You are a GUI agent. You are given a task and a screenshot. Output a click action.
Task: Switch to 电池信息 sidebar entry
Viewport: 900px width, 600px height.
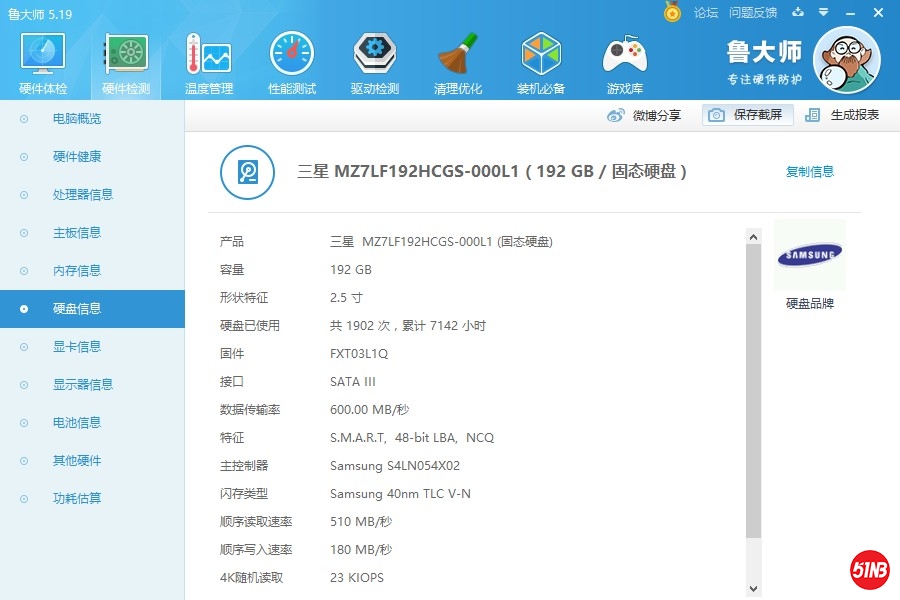tap(77, 423)
